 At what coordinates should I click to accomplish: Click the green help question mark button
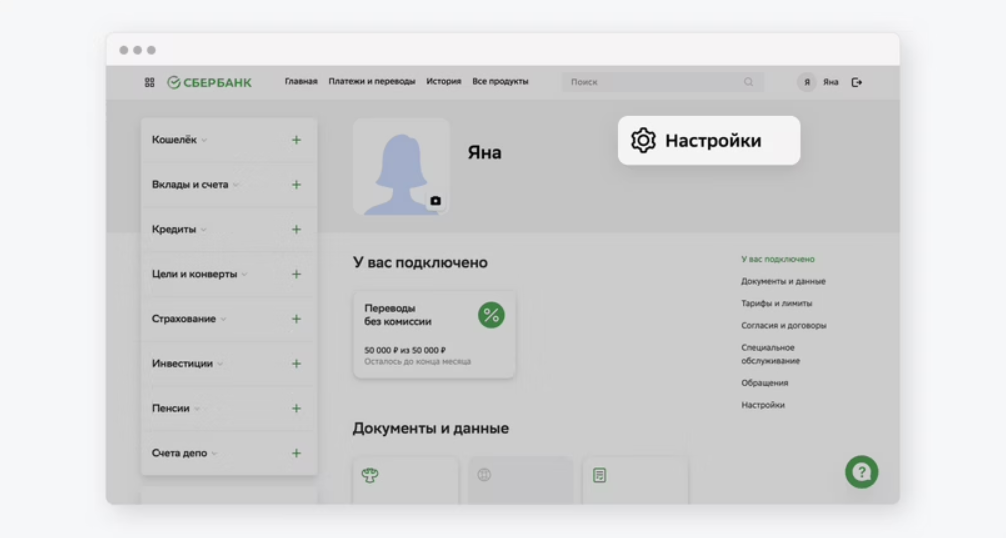861,472
